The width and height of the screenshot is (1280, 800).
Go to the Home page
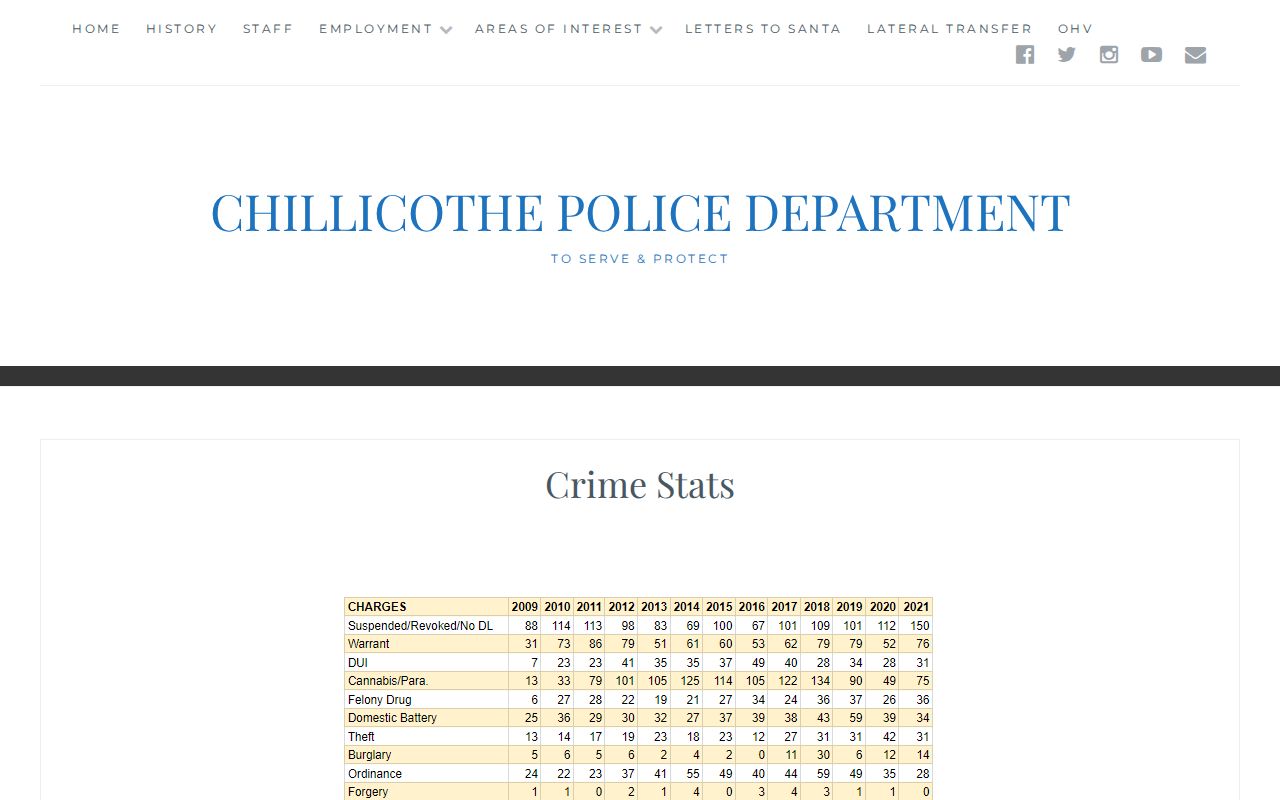coord(96,29)
